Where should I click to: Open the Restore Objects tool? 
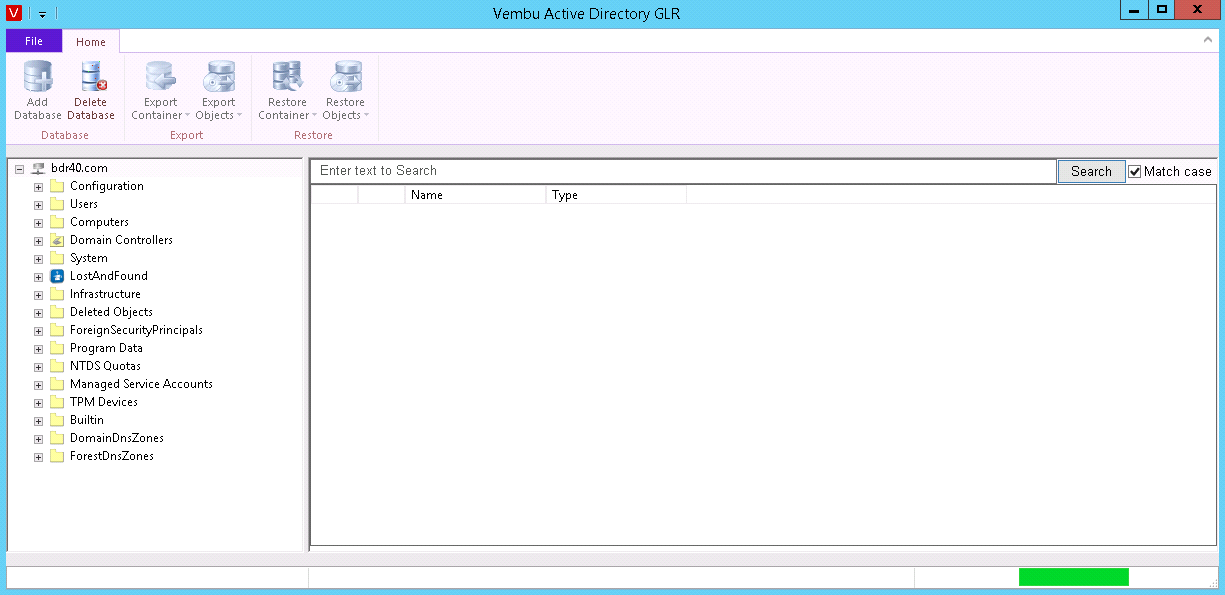pos(345,91)
